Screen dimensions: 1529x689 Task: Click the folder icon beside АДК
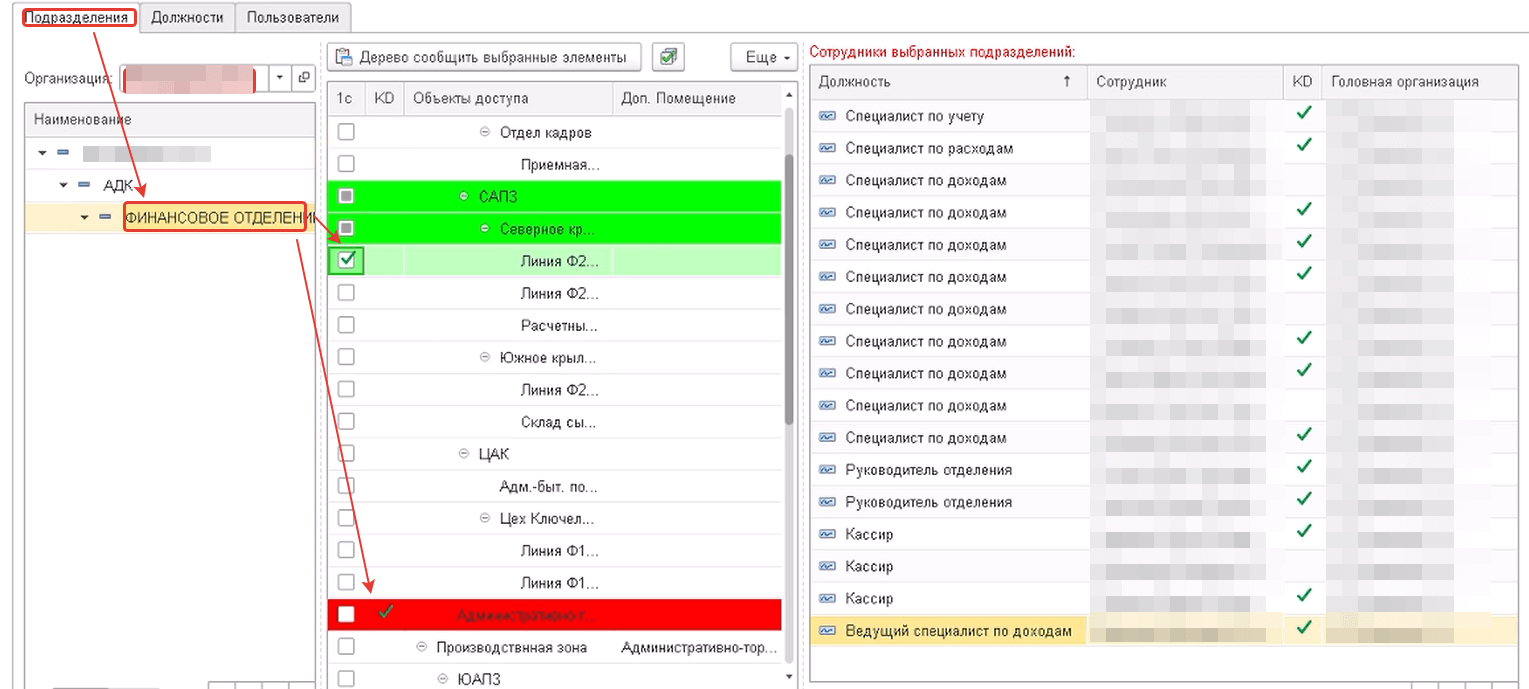pos(84,185)
